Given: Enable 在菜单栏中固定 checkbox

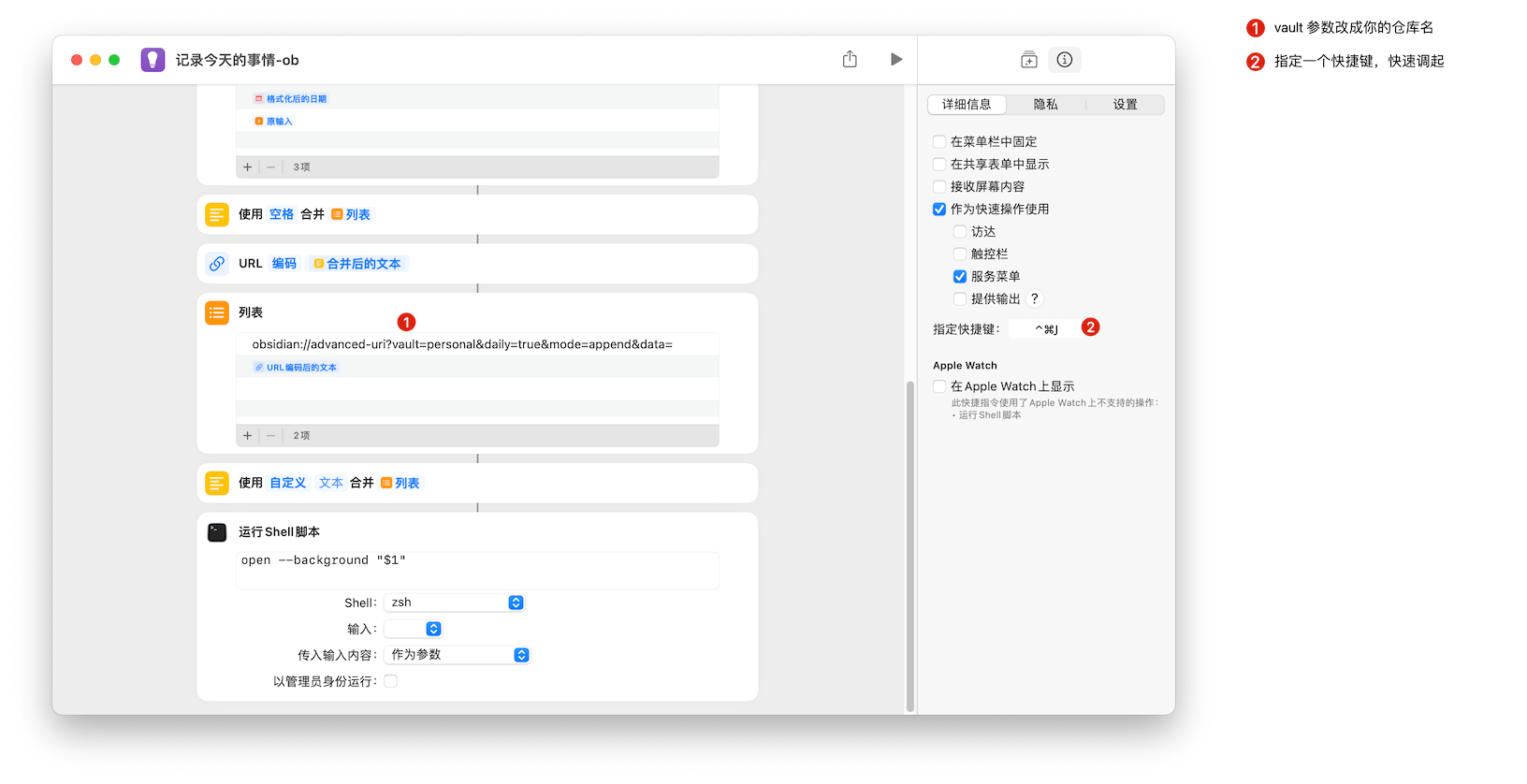Looking at the screenshot, I should (x=939, y=142).
